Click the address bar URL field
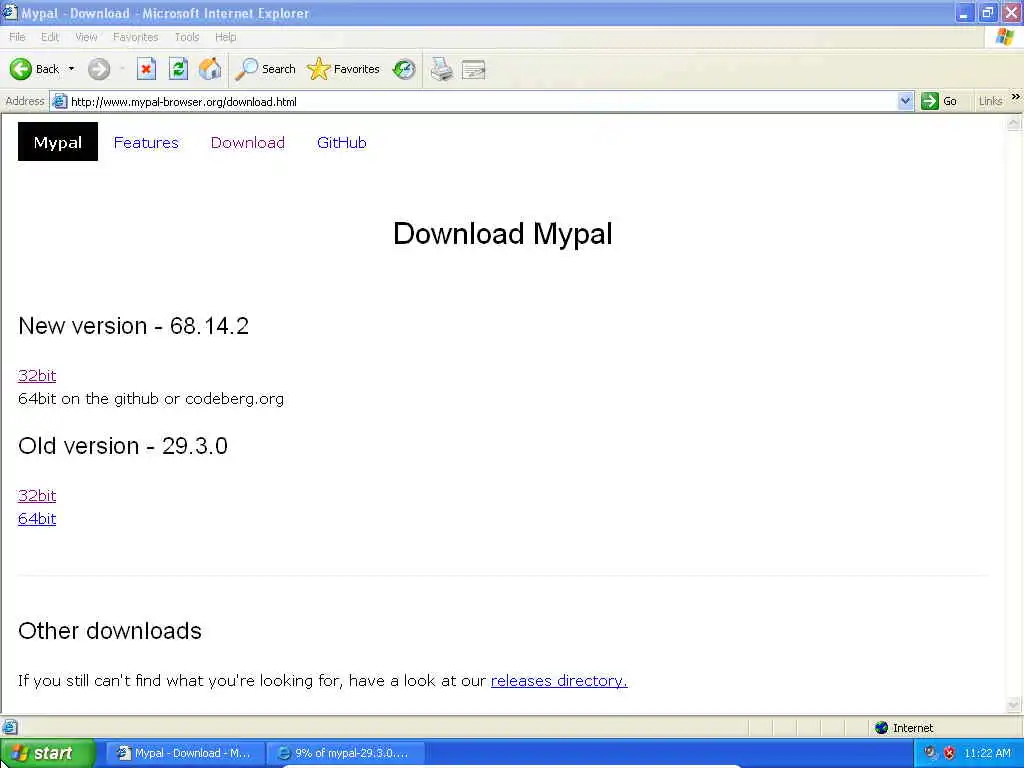 [482, 101]
